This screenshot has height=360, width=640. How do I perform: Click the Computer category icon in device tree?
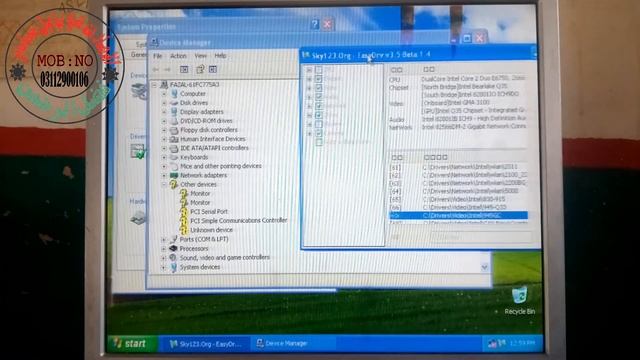175,93
